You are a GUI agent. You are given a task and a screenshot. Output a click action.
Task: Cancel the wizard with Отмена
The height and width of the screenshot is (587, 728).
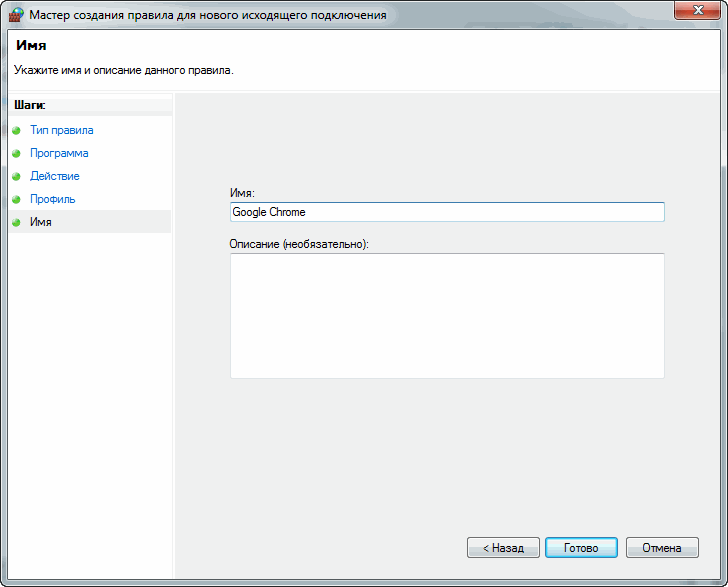[x=662, y=548]
